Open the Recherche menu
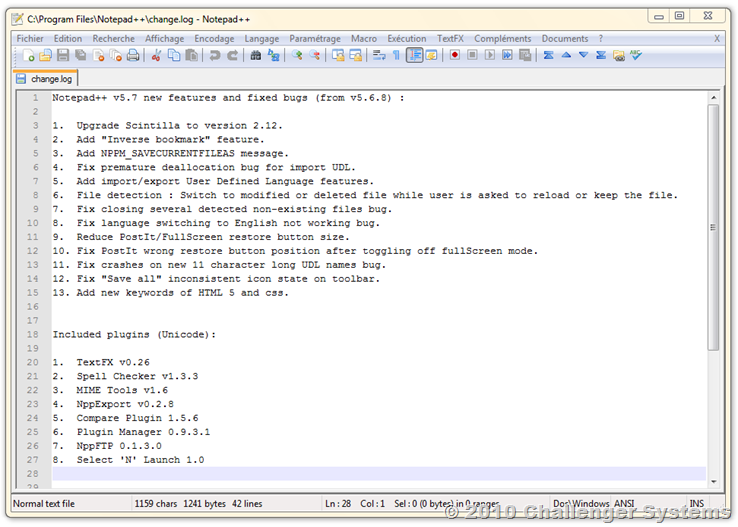 (113, 39)
